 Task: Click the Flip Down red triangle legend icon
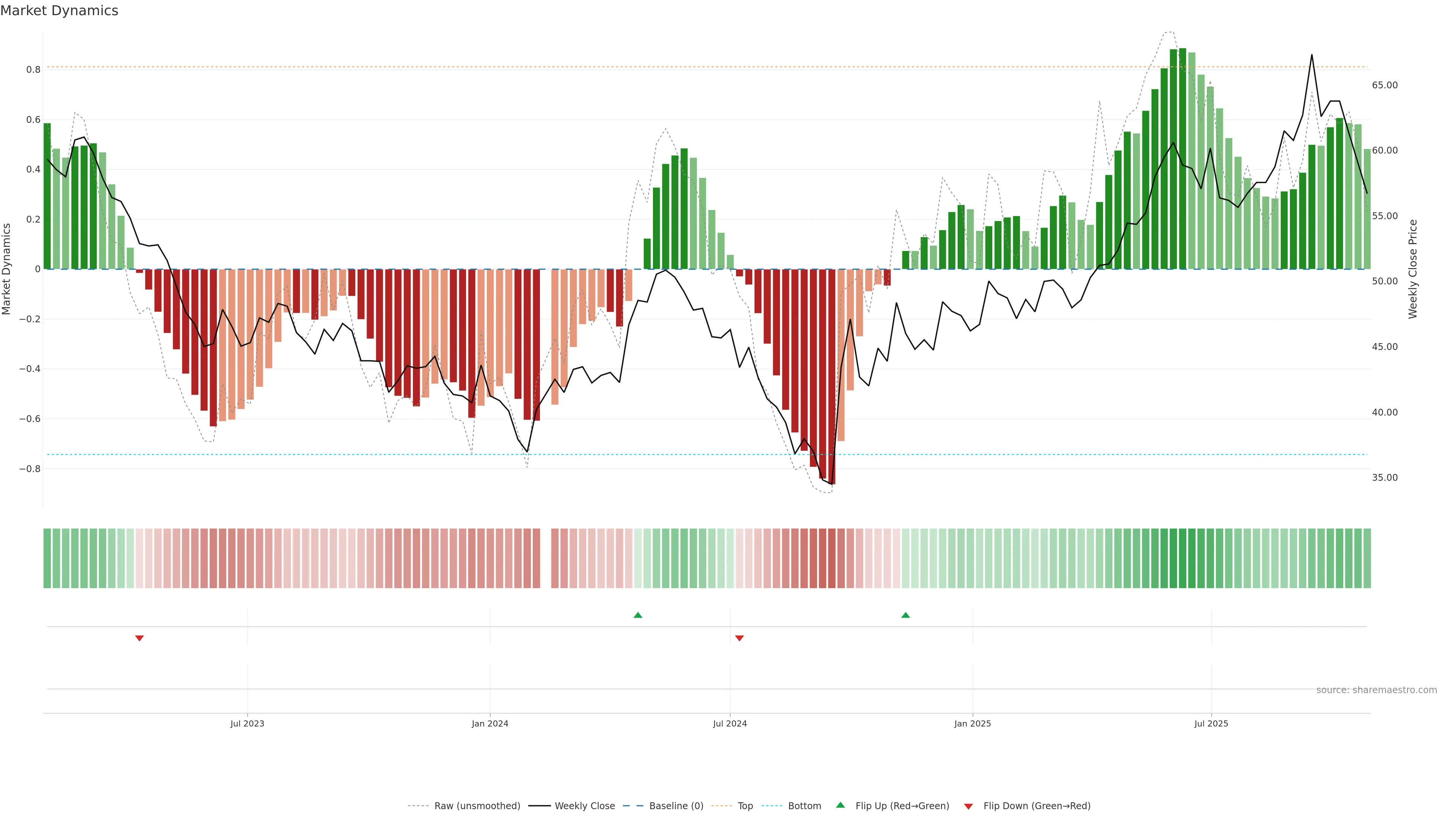pyautogui.click(x=968, y=806)
